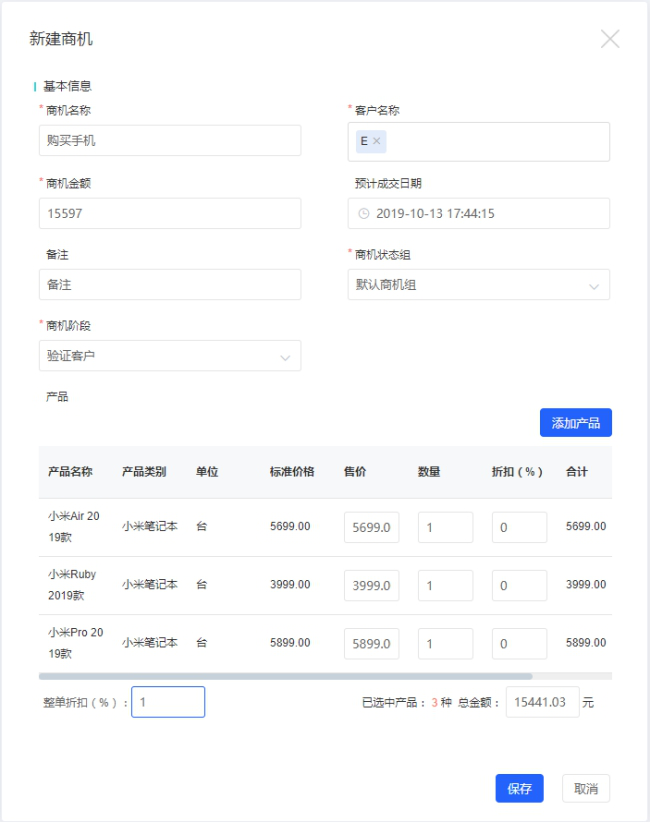Edit the 整单折扣 percentage field
This screenshot has height=823, width=650.
[x=168, y=702]
